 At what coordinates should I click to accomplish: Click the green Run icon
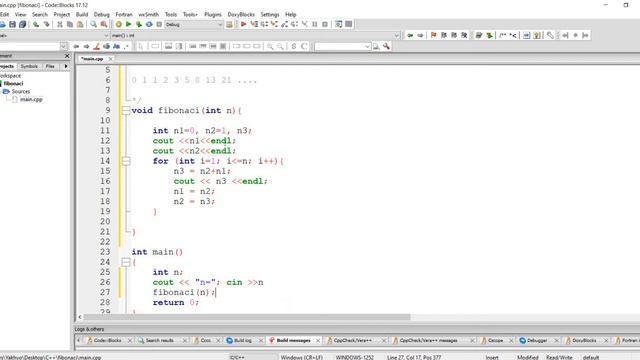(129, 24)
